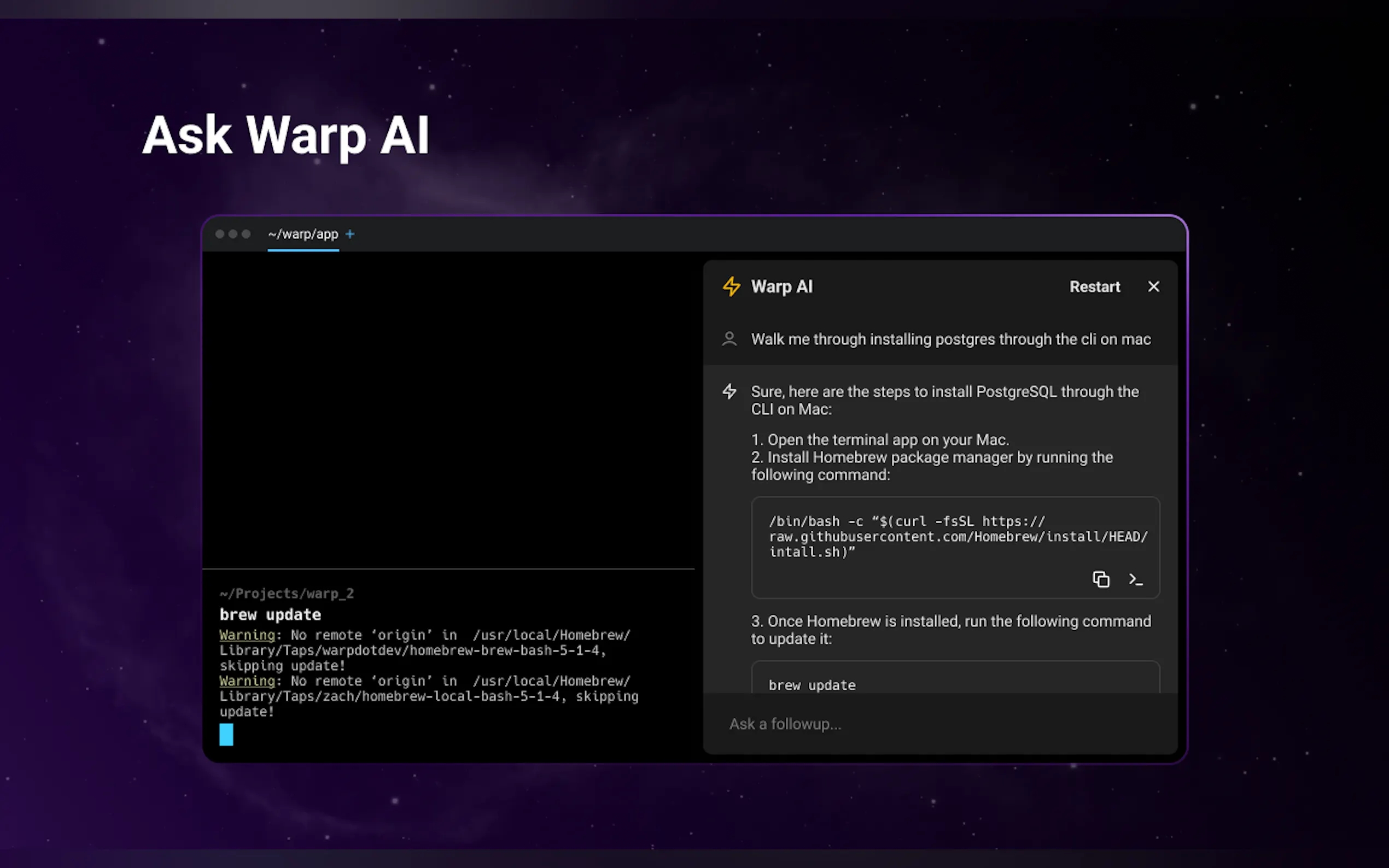Screen dimensions: 1389x868
Task: Close the Warp AI panel
Action: (x=1153, y=286)
